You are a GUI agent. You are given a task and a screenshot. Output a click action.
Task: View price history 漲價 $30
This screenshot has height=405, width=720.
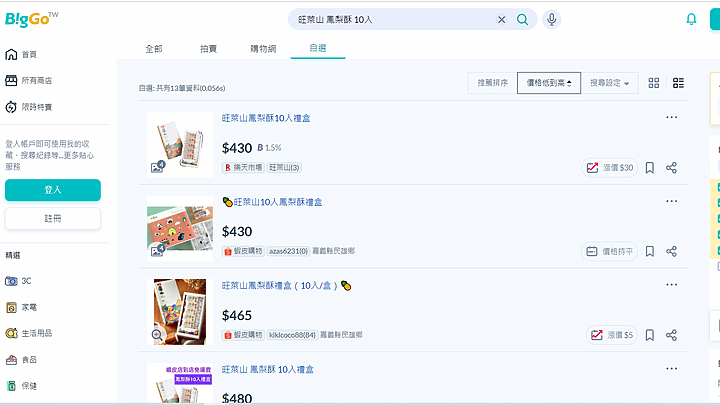(609, 168)
